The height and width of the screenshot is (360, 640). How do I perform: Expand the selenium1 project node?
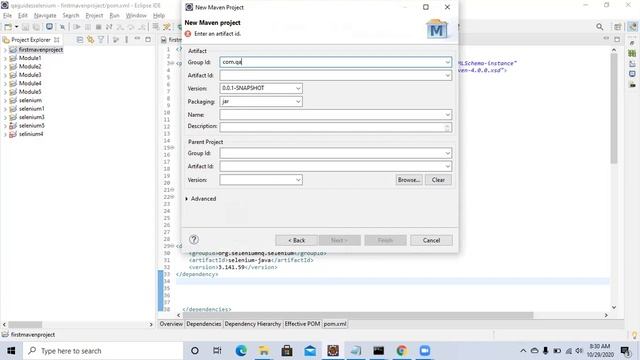(5, 109)
